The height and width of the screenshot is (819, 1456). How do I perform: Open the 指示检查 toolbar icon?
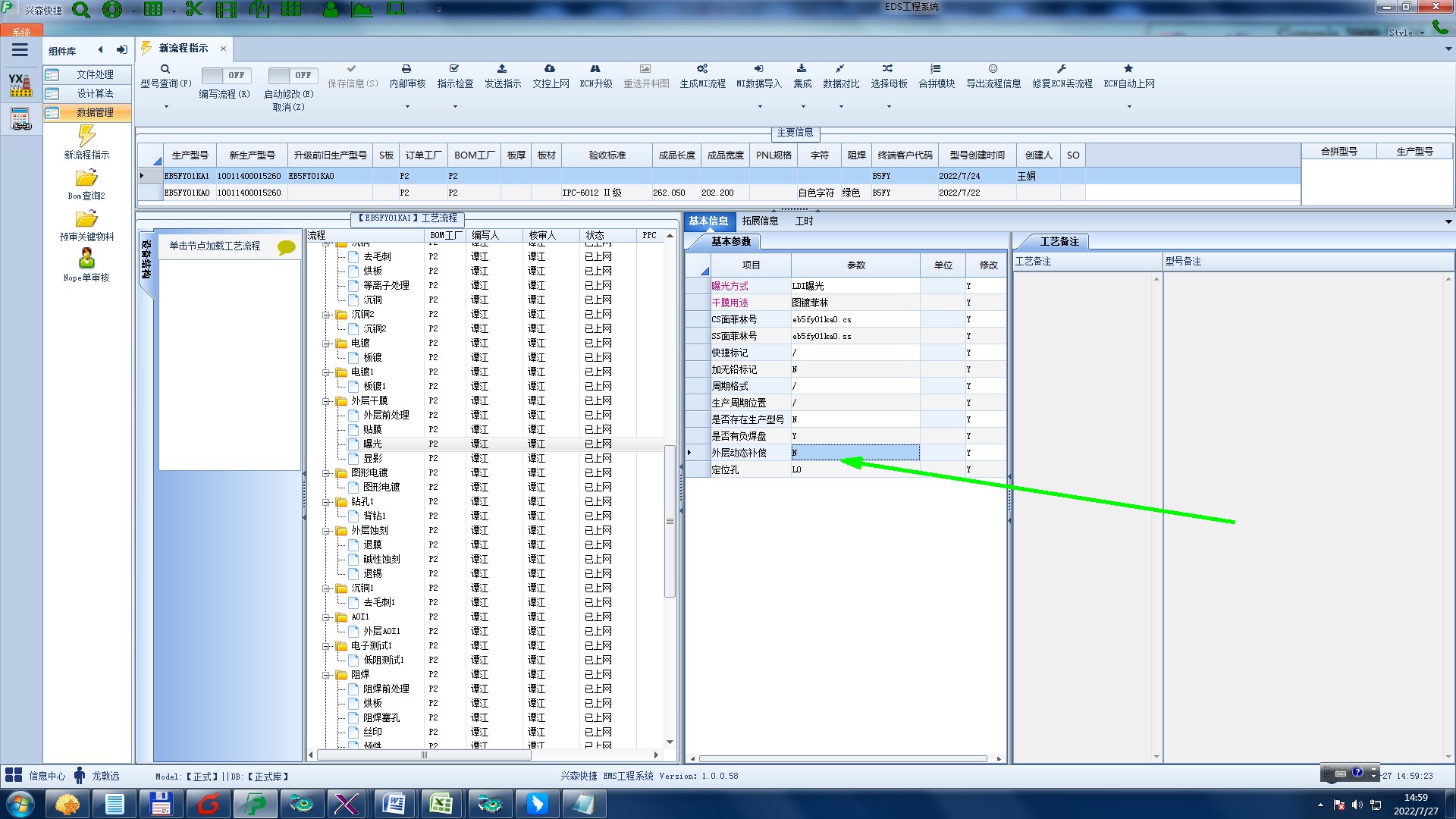pos(454,69)
